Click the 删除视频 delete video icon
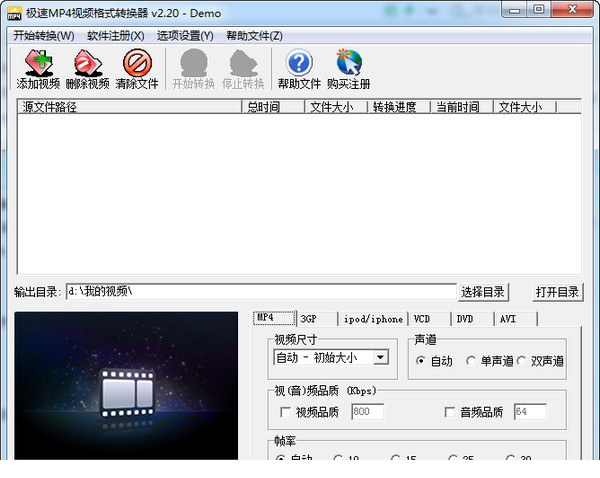 [x=88, y=69]
